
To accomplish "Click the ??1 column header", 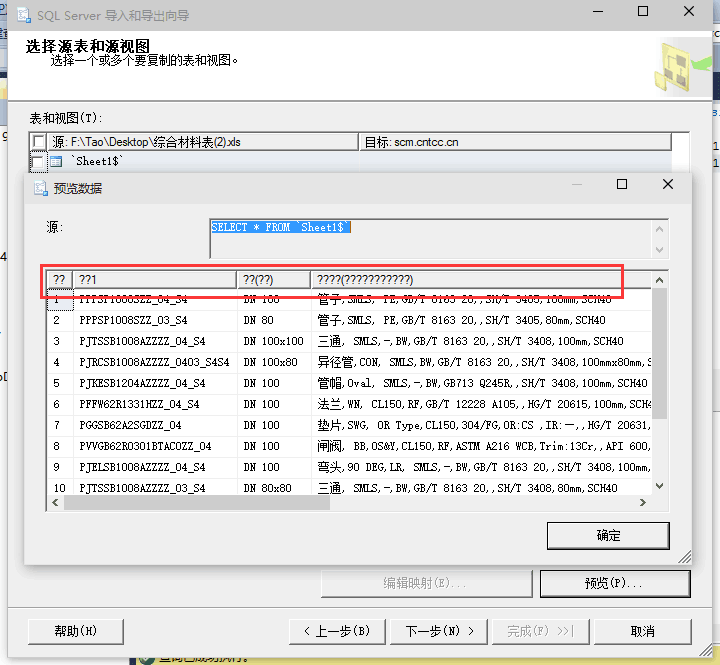I will [155, 280].
